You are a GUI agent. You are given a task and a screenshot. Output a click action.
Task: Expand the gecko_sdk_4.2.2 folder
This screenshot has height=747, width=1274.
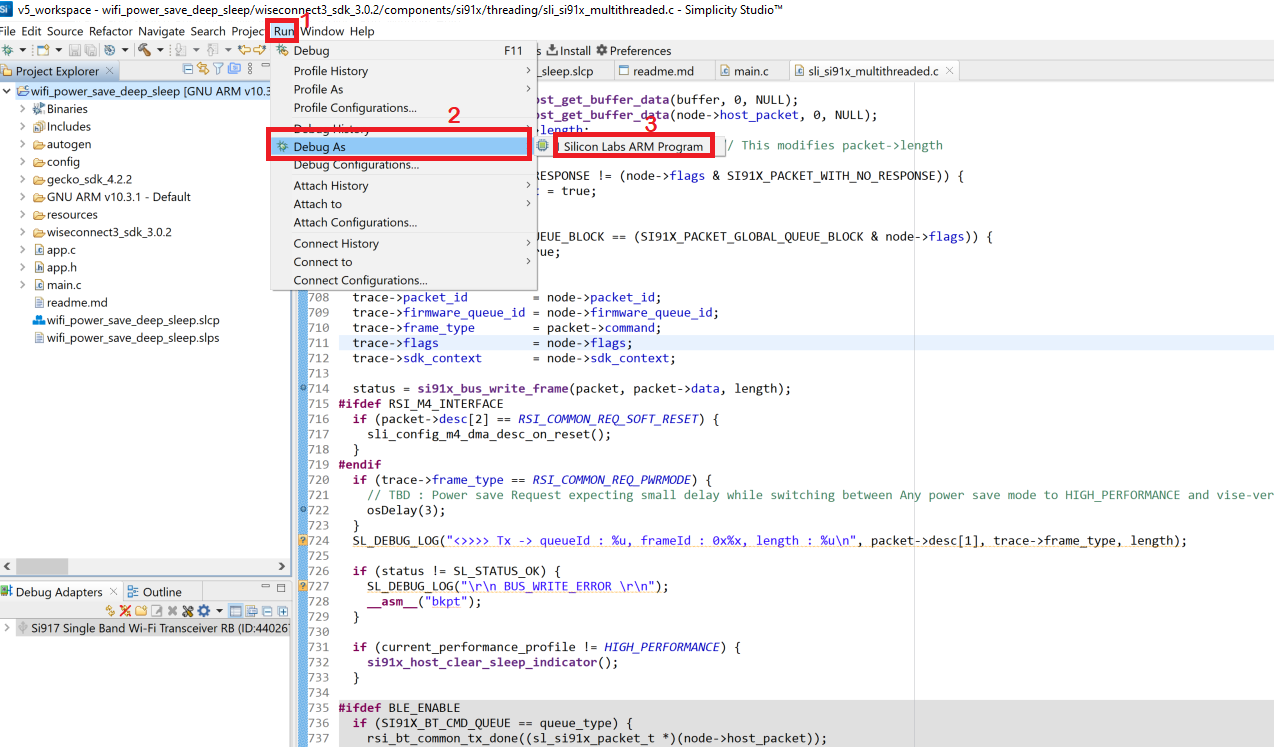pos(23,179)
